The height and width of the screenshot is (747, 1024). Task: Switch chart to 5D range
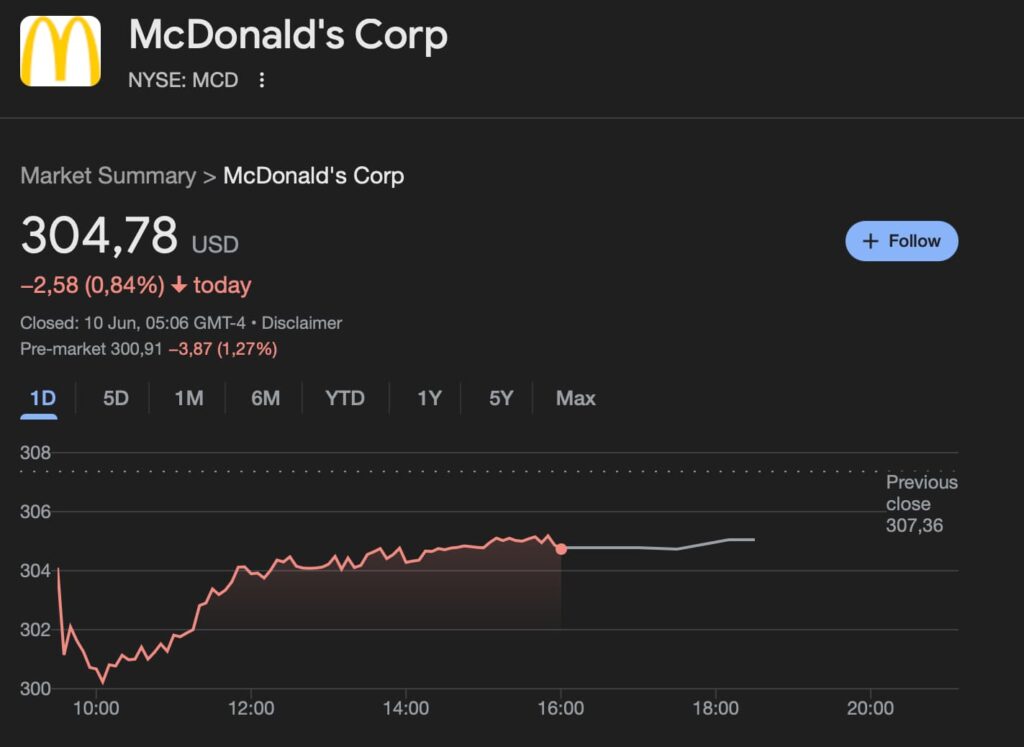[x=116, y=398]
